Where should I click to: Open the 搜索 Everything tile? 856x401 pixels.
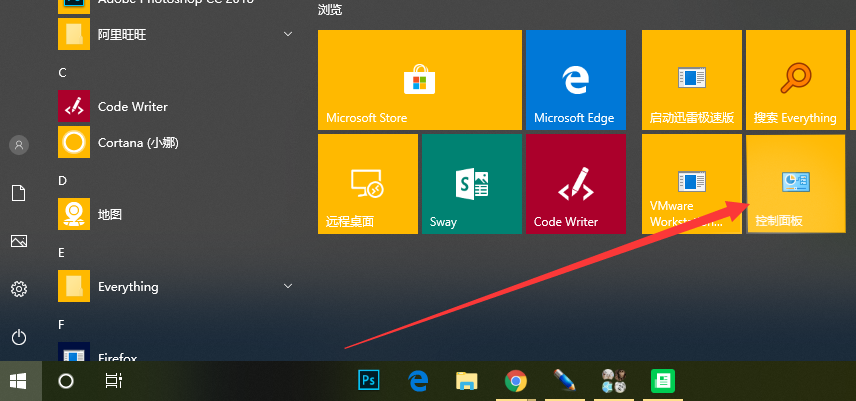796,80
